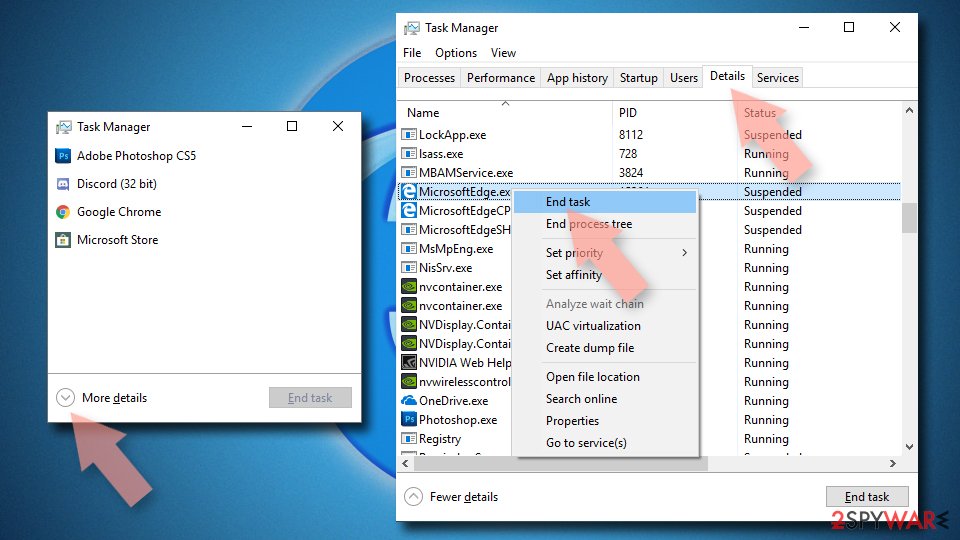Choose UAC virtualization entry
The height and width of the screenshot is (540, 960).
pos(605,326)
